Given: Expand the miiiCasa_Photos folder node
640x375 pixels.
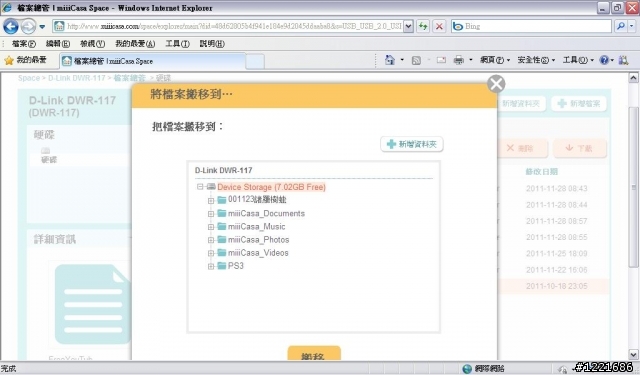Looking at the screenshot, I should click(211, 240).
